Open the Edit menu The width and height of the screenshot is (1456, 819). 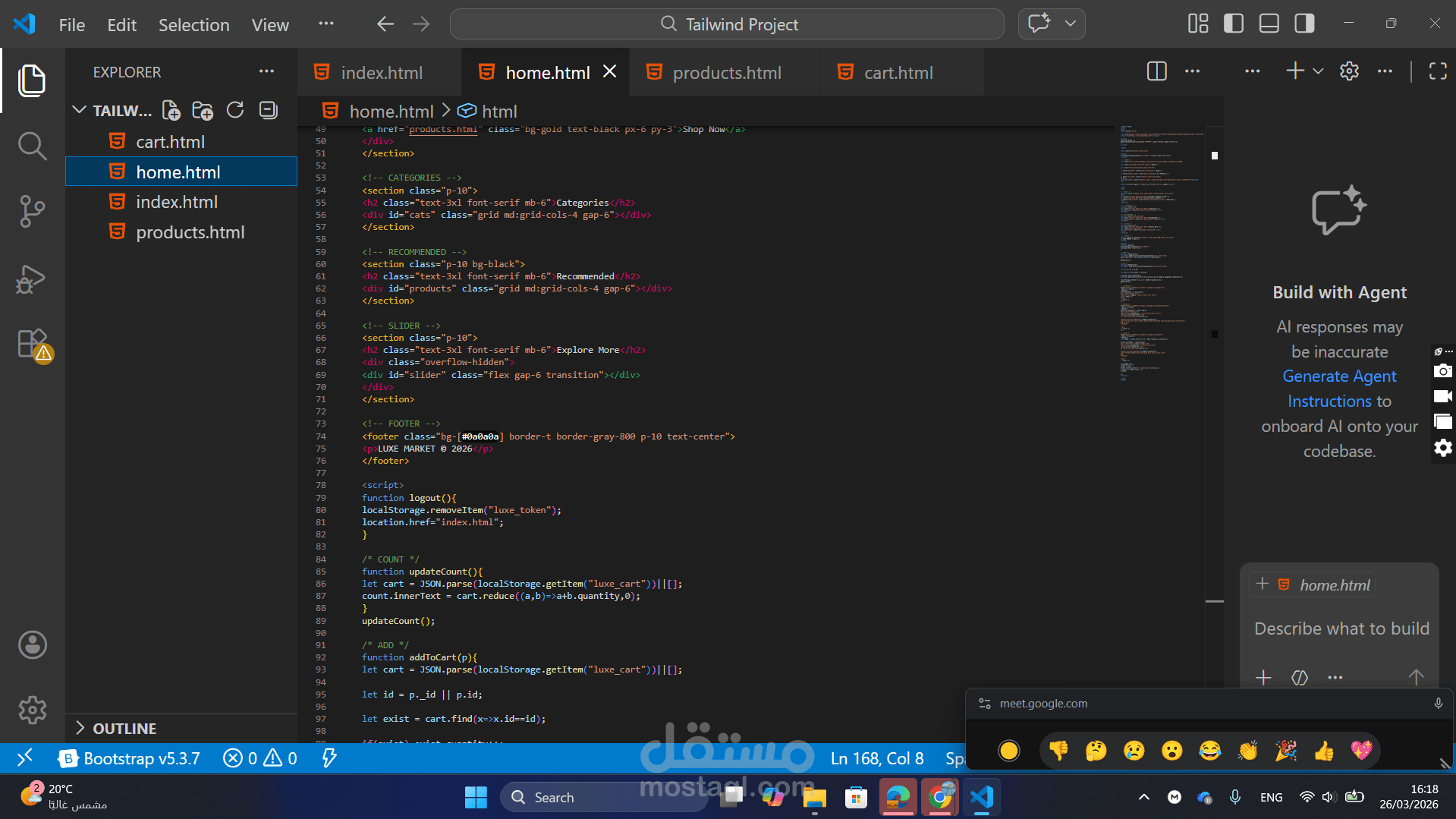121,25
